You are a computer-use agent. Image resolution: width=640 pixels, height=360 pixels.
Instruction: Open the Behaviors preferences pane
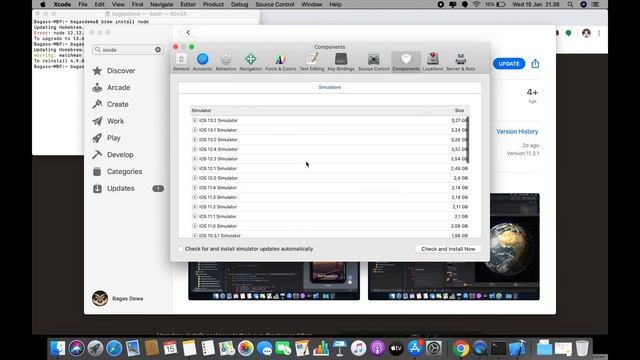(x=226, y=62)
